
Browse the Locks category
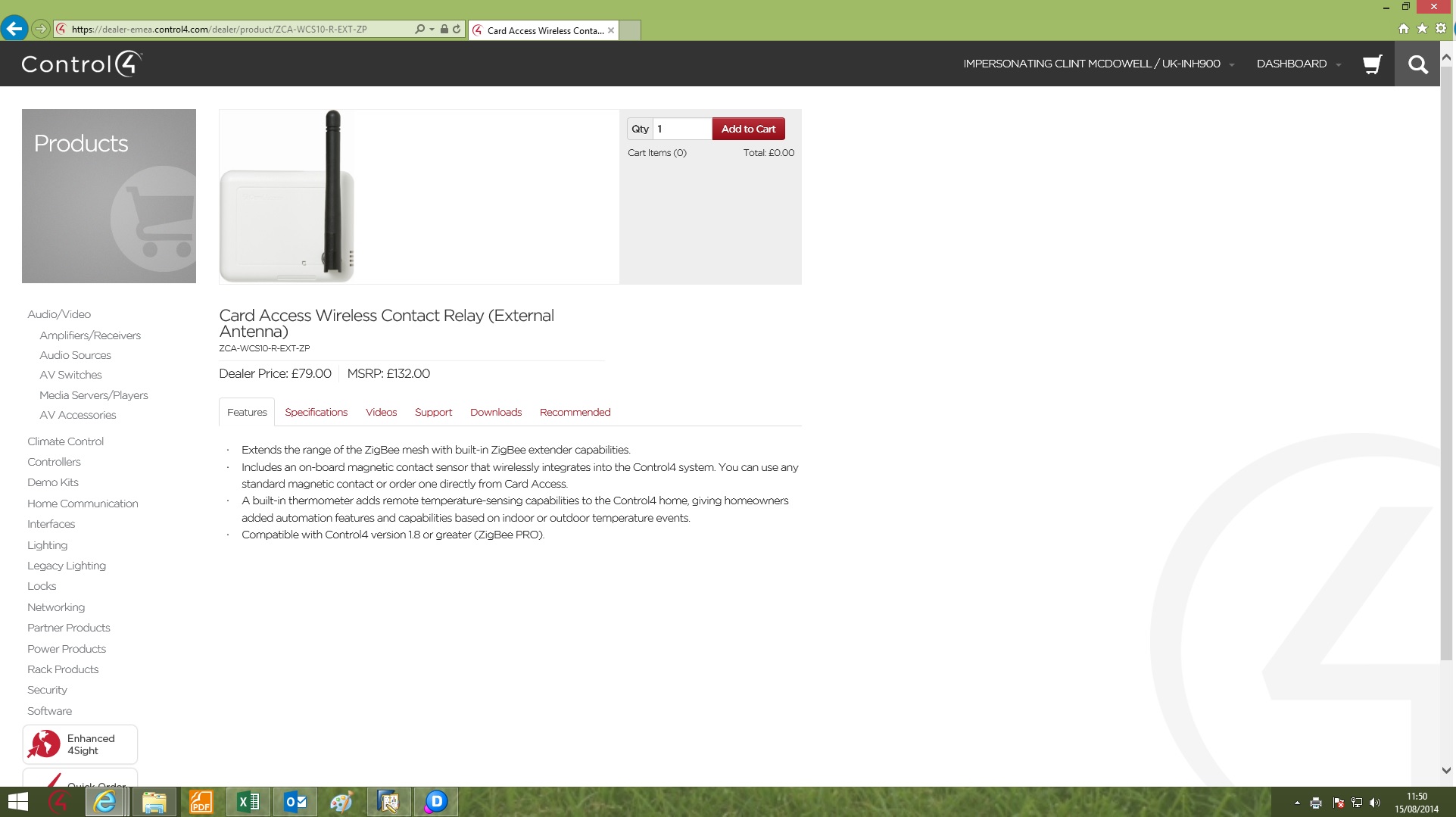(42, 586)
